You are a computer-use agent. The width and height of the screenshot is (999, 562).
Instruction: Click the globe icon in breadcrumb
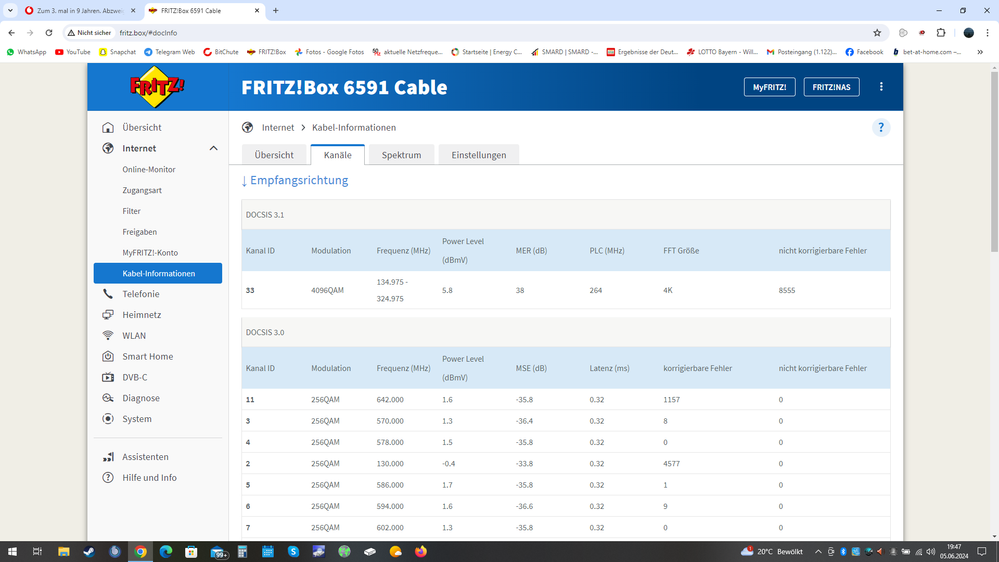247,127
